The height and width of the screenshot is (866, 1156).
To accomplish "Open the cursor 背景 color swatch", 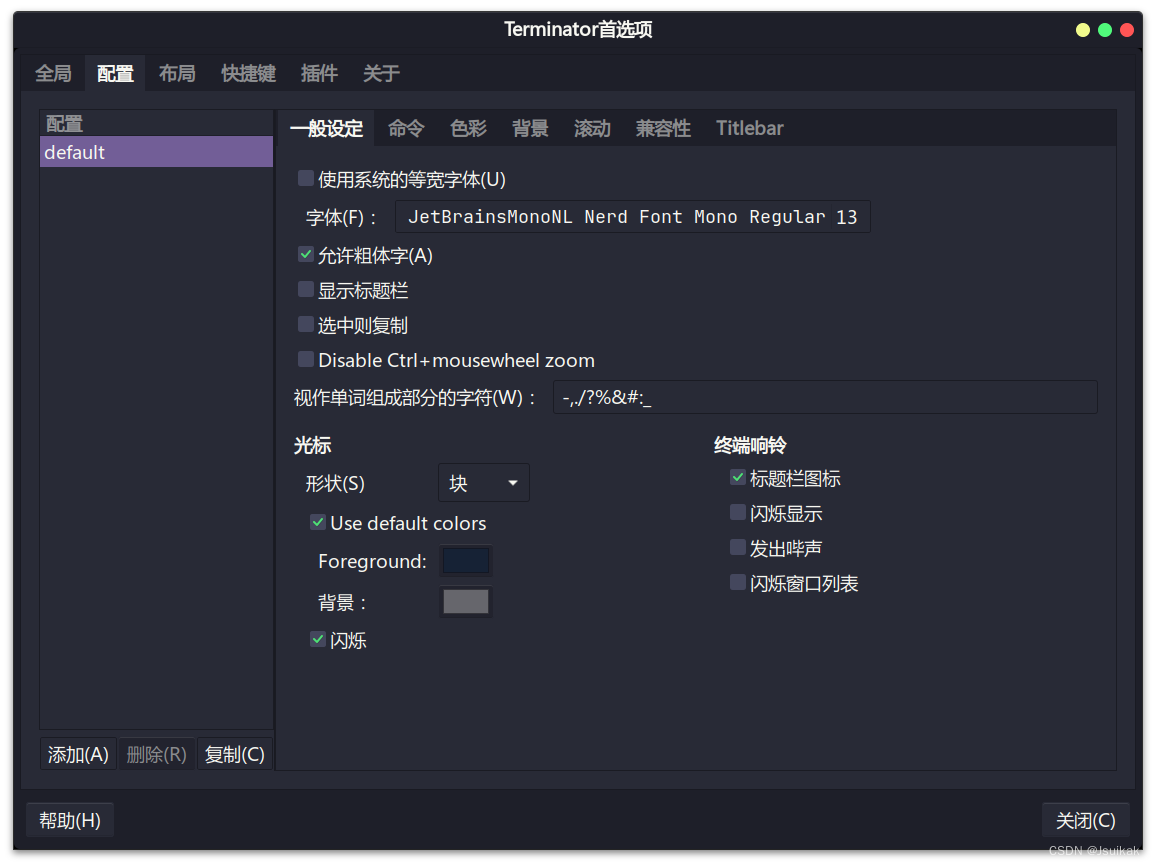I will (465, 602).
